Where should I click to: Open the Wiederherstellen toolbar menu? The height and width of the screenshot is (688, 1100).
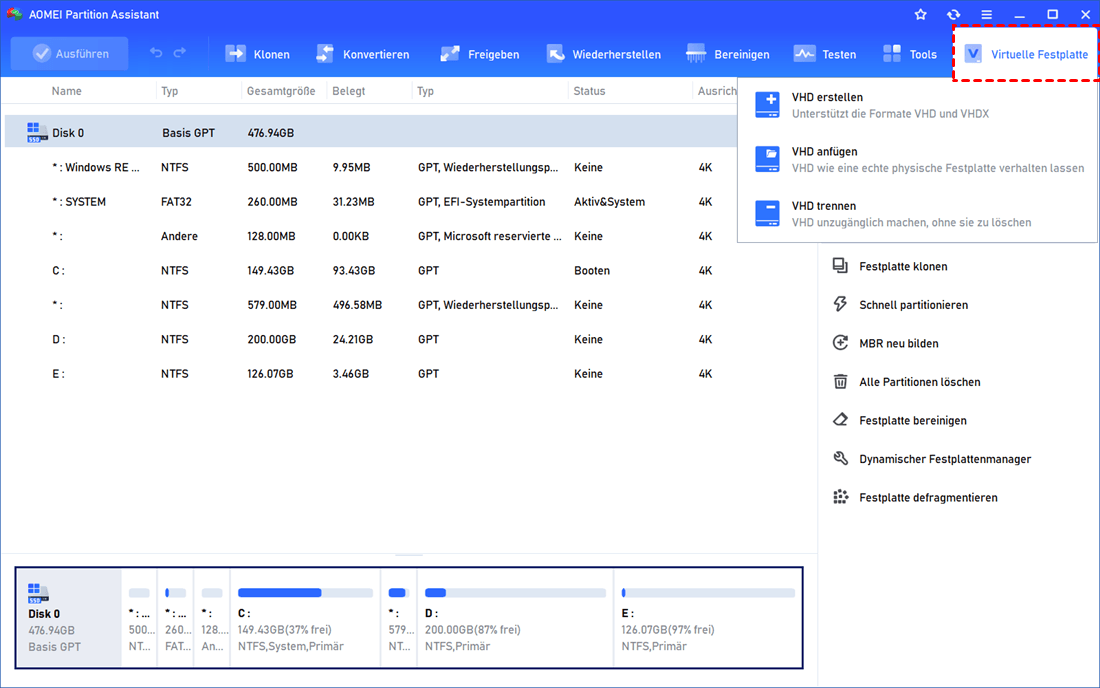pos(603,54)
